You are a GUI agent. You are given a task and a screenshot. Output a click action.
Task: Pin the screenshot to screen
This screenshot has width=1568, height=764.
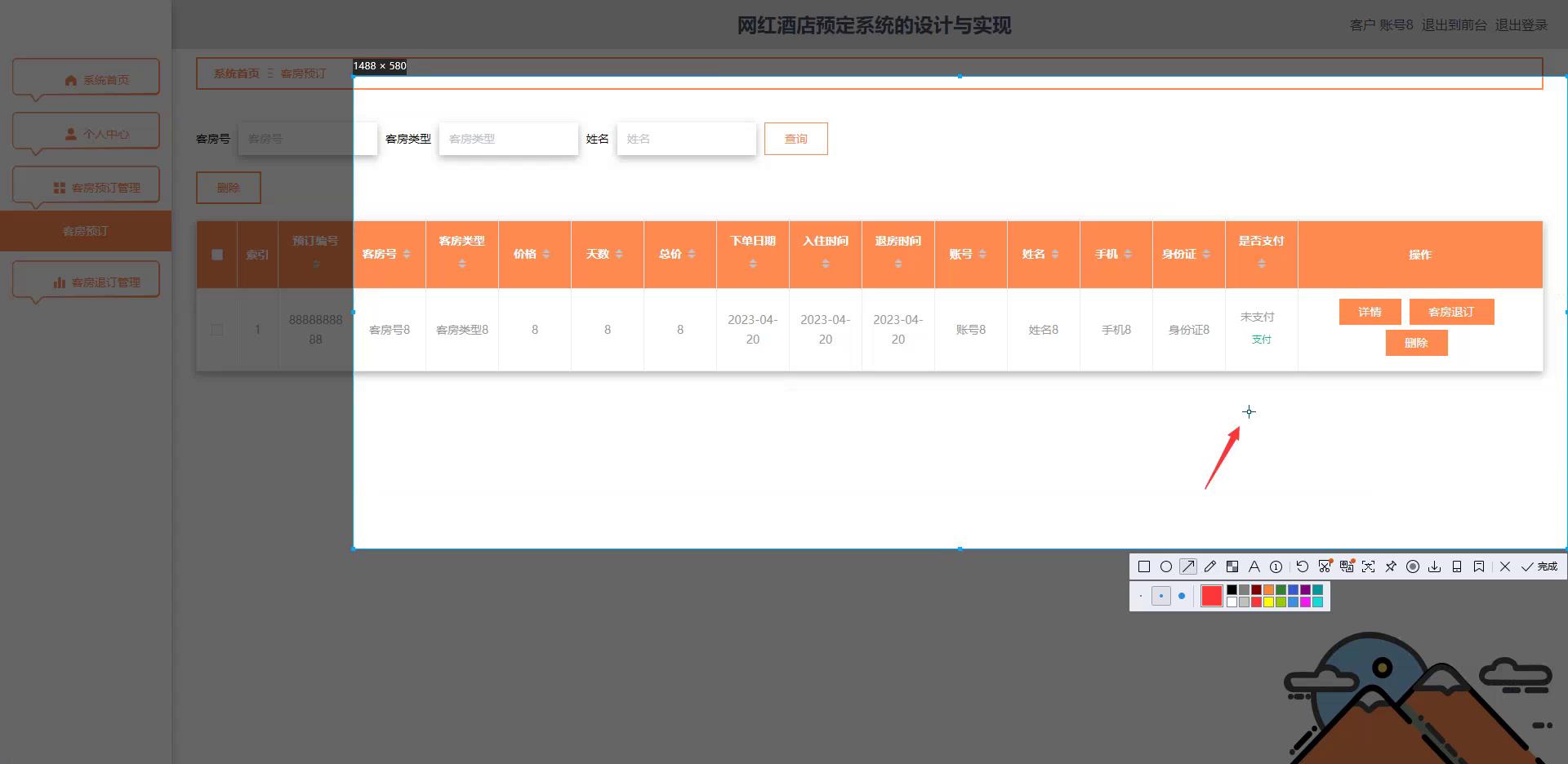(x=1391, y=566)
